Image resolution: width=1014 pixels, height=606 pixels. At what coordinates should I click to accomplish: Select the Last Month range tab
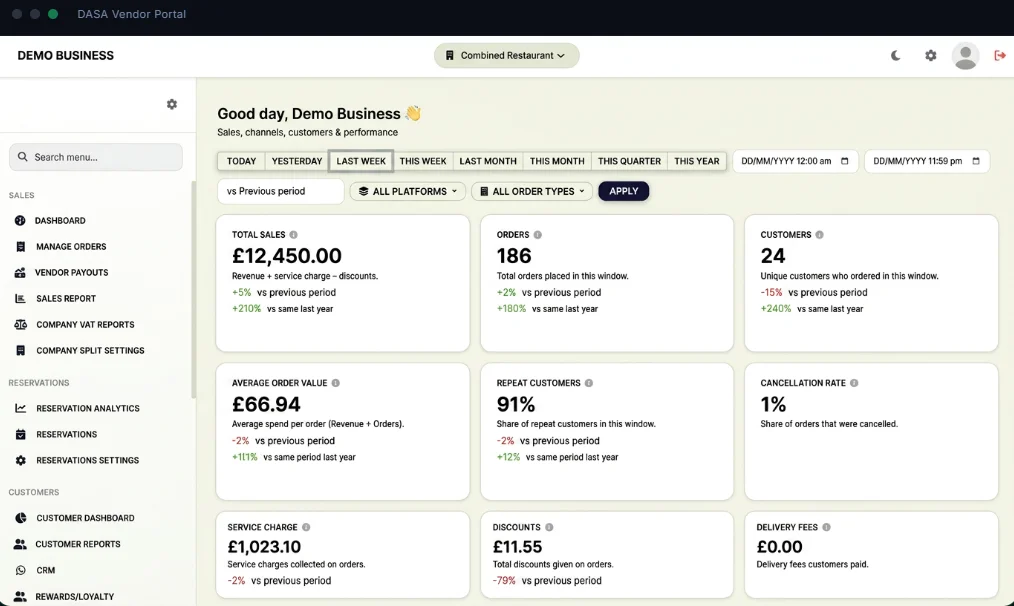pyautogui.click(x=488, y=161)
